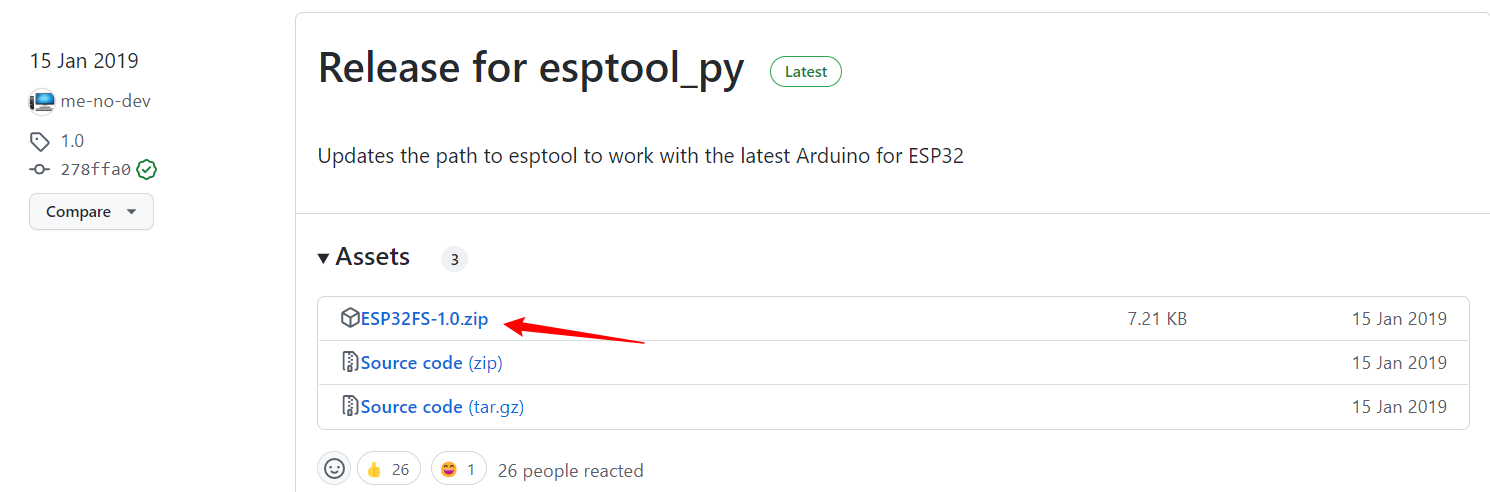Screen dimensions: 1490x492
Task: Toggle the heart-eyes reaction with 1
Action: click(x=459, y=469)
